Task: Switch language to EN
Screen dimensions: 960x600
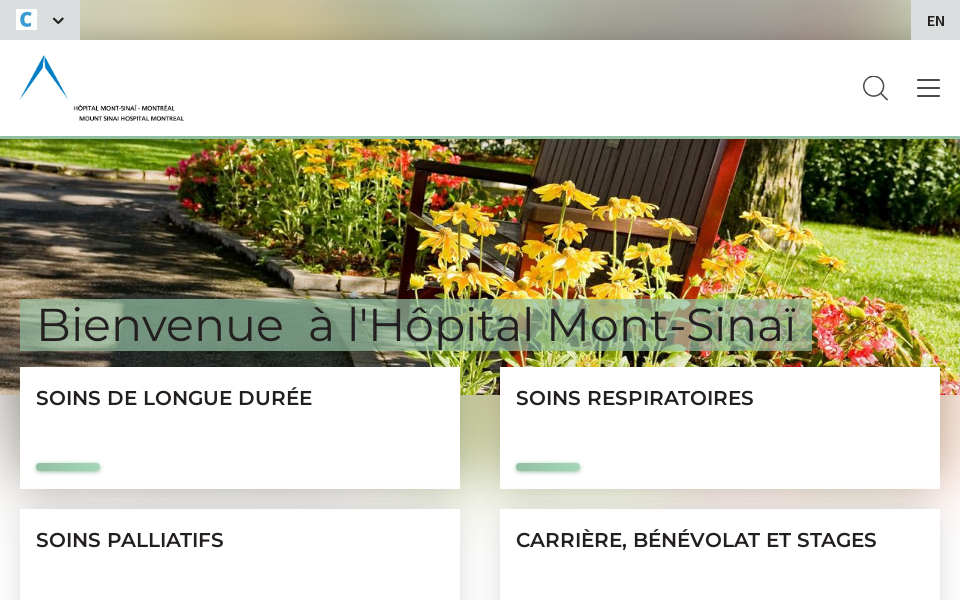Action: (x=936, y=21)
